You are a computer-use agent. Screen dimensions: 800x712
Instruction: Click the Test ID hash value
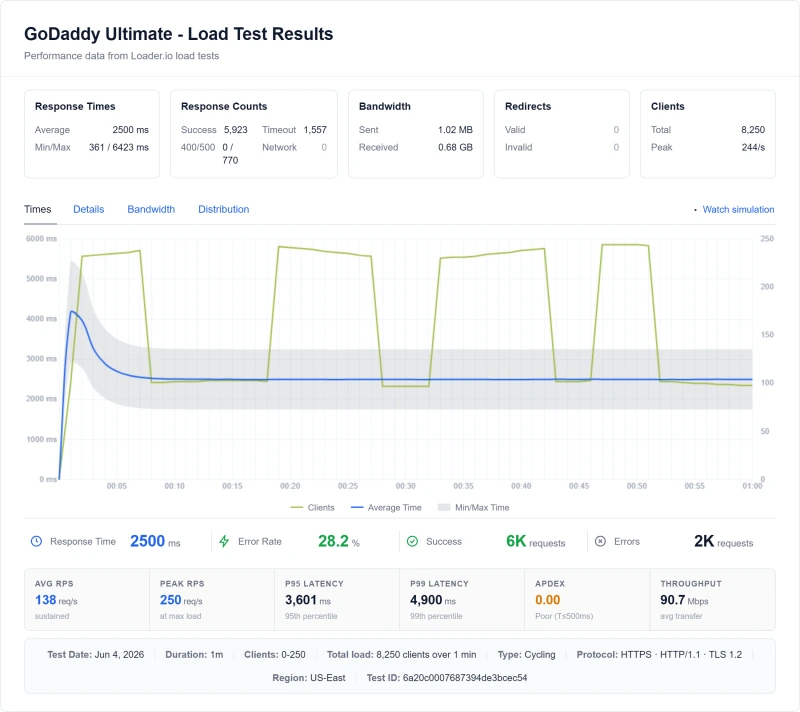pyautogui.click(x=465, y=678)
